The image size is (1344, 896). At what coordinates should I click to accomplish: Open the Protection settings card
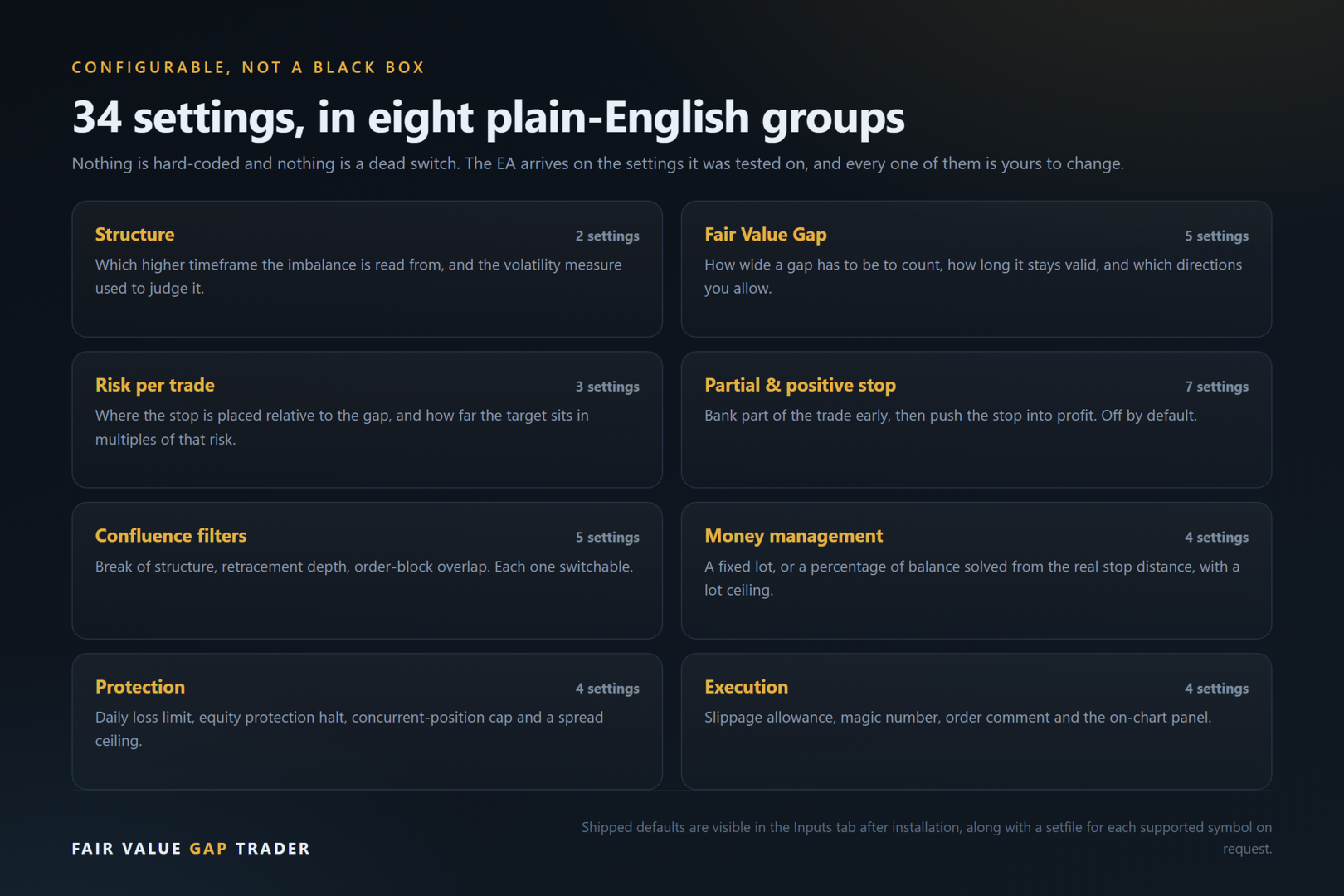[x=367, y=721]
